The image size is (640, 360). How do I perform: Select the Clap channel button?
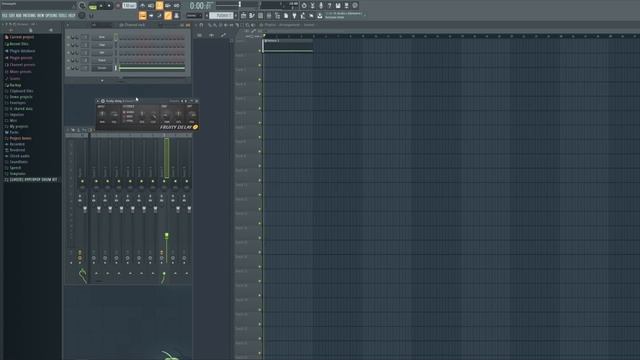click(x=102, y=44)
